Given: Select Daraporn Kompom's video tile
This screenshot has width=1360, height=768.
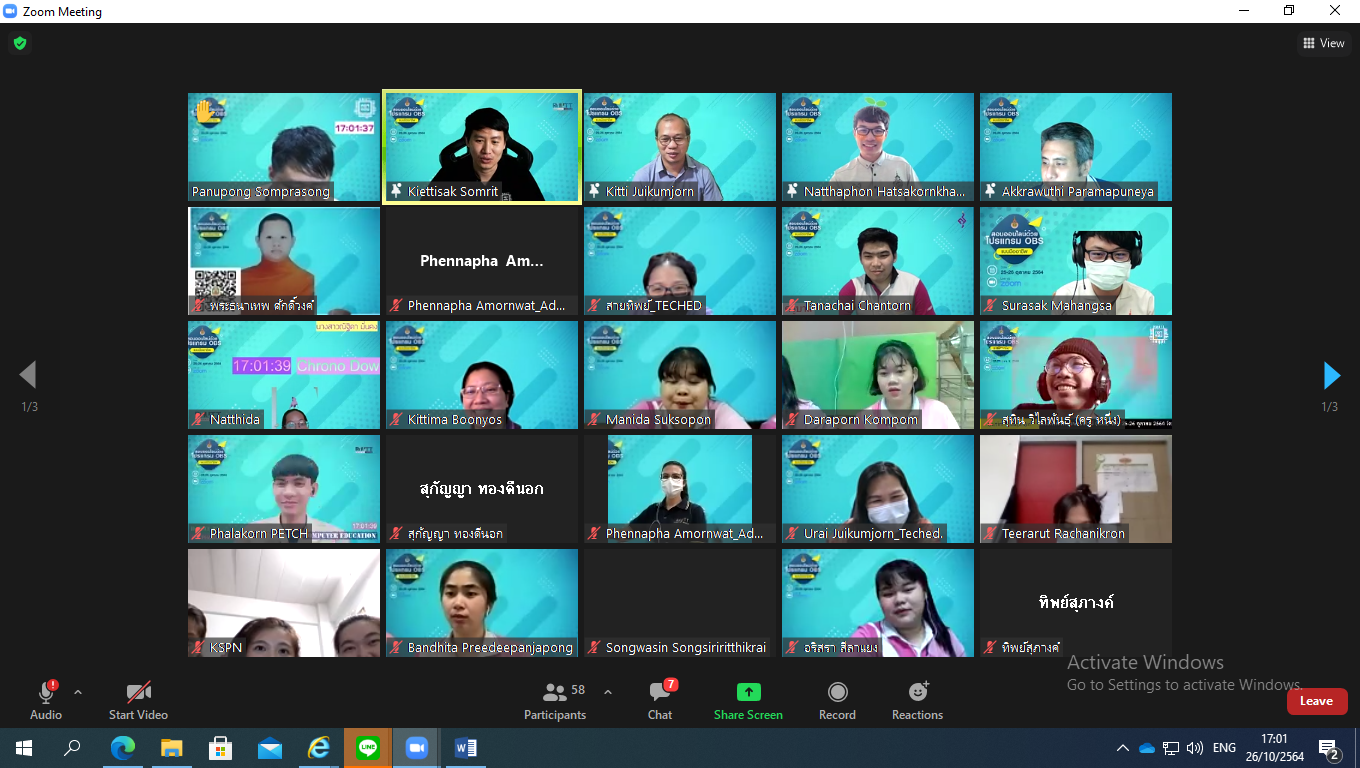Looking at the screenshot, I should click(x=878, y=375).
